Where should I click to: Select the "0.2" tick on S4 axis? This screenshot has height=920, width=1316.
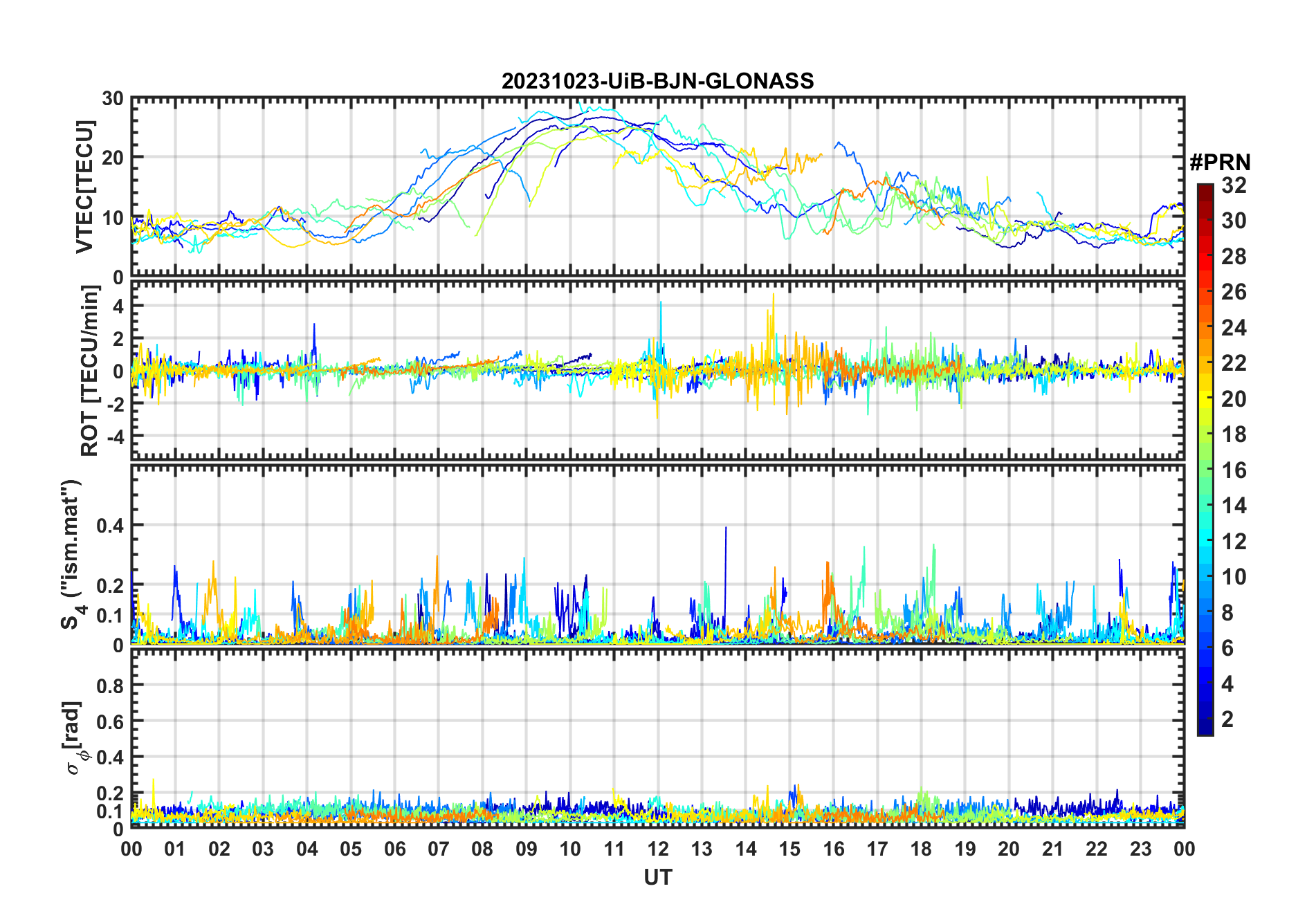110,585
